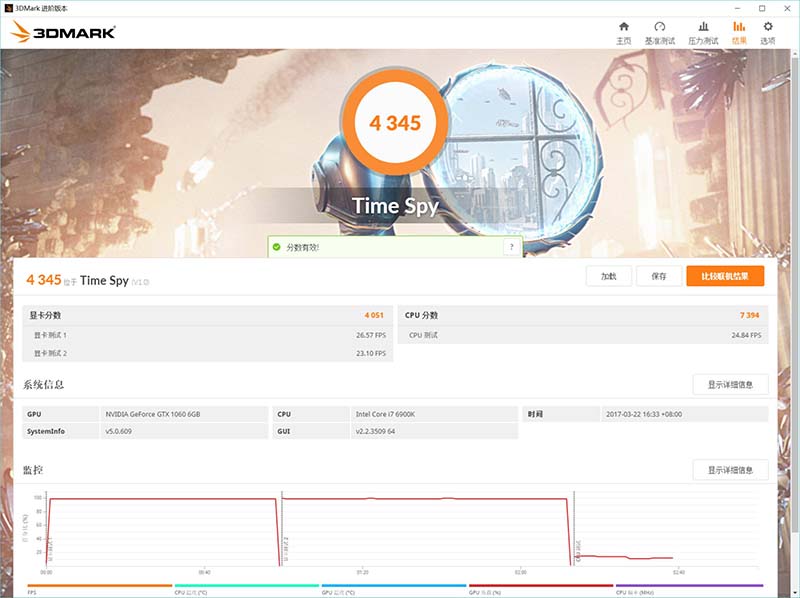800x598 pixels.
Task: Maximize the 3DMark window
Action: 762,8
